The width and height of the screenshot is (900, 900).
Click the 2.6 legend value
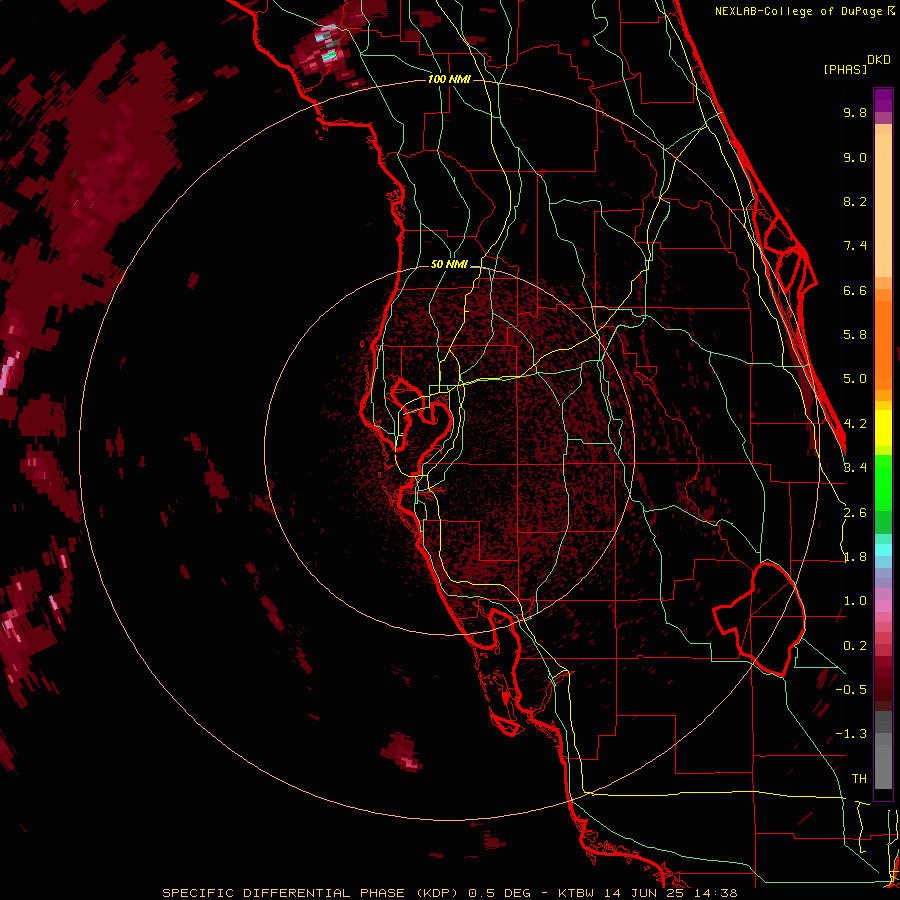click(855, 513)
